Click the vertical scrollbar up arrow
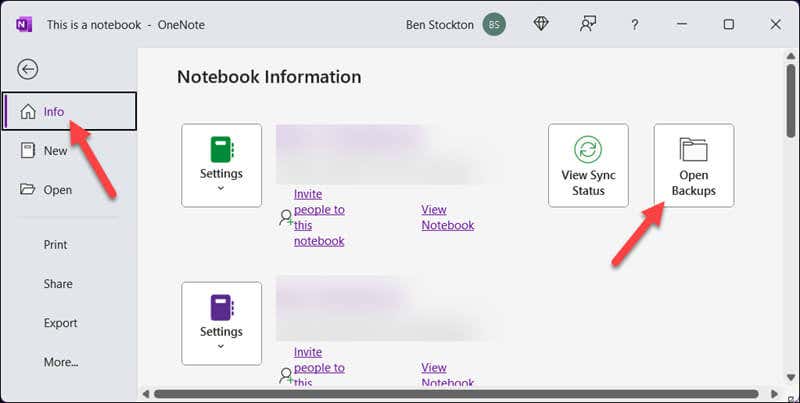 point(791,56)
